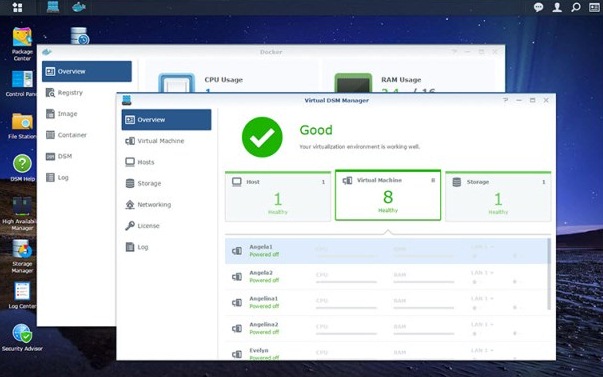Open the search magnifier in the taskbar
This screenshot has width=603, height=377.
[575, 7]
